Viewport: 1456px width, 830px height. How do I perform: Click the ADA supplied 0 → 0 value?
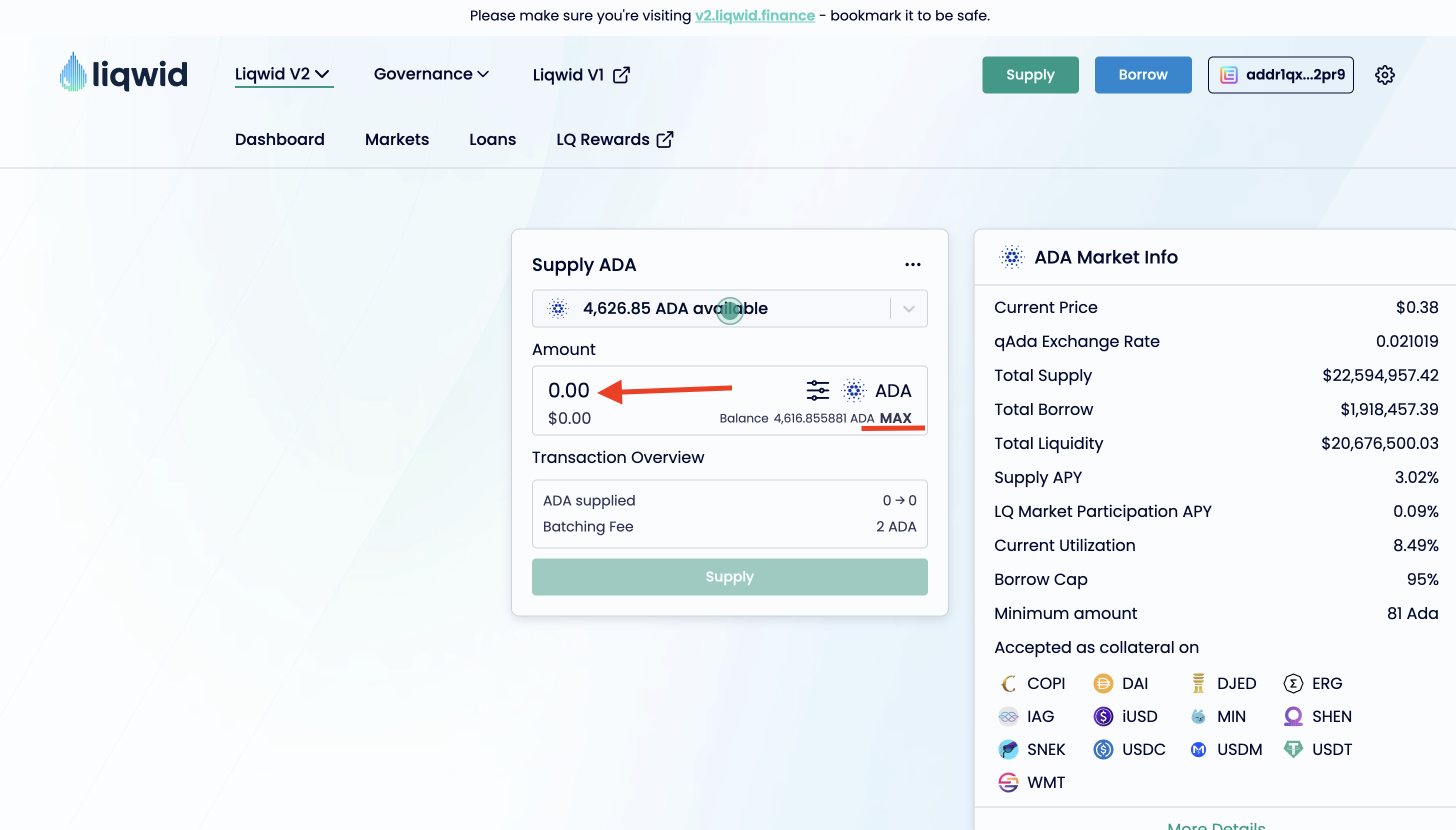[899, 500]
